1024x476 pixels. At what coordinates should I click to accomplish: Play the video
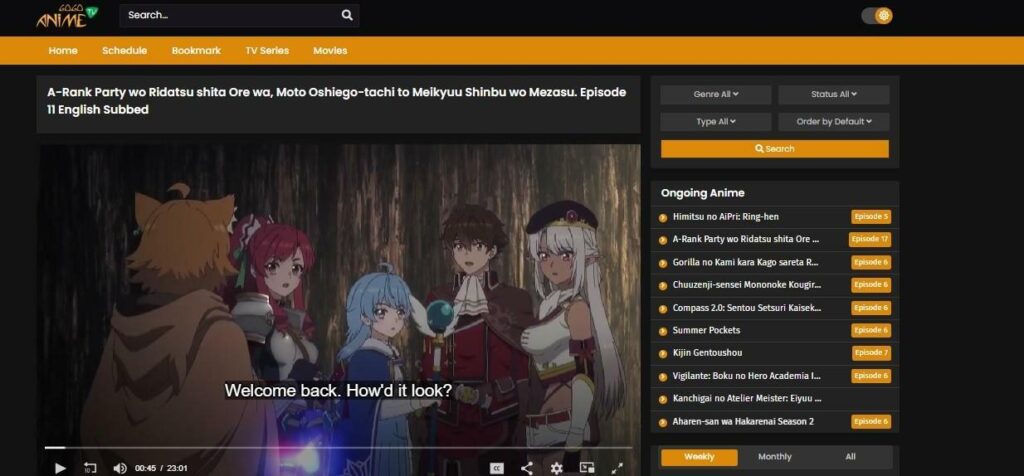(x=60, y=468)
